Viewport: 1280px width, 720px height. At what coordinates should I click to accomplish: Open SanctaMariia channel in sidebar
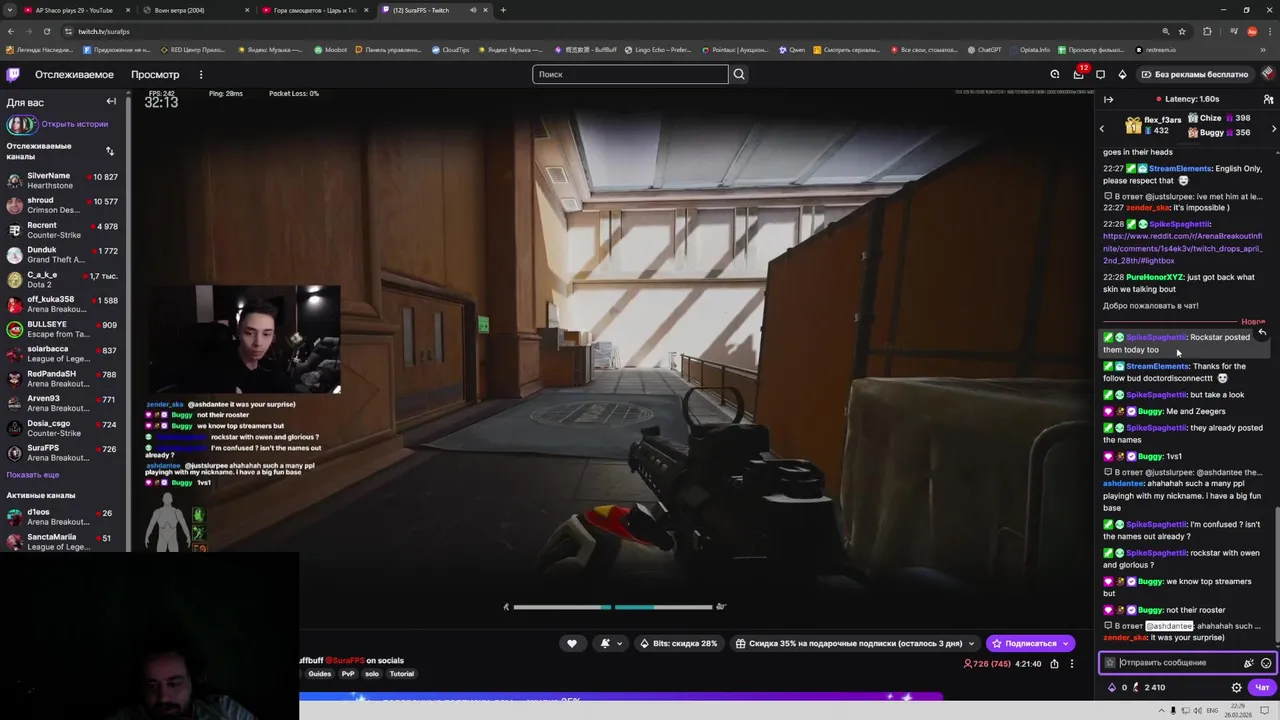coord(63,542)
